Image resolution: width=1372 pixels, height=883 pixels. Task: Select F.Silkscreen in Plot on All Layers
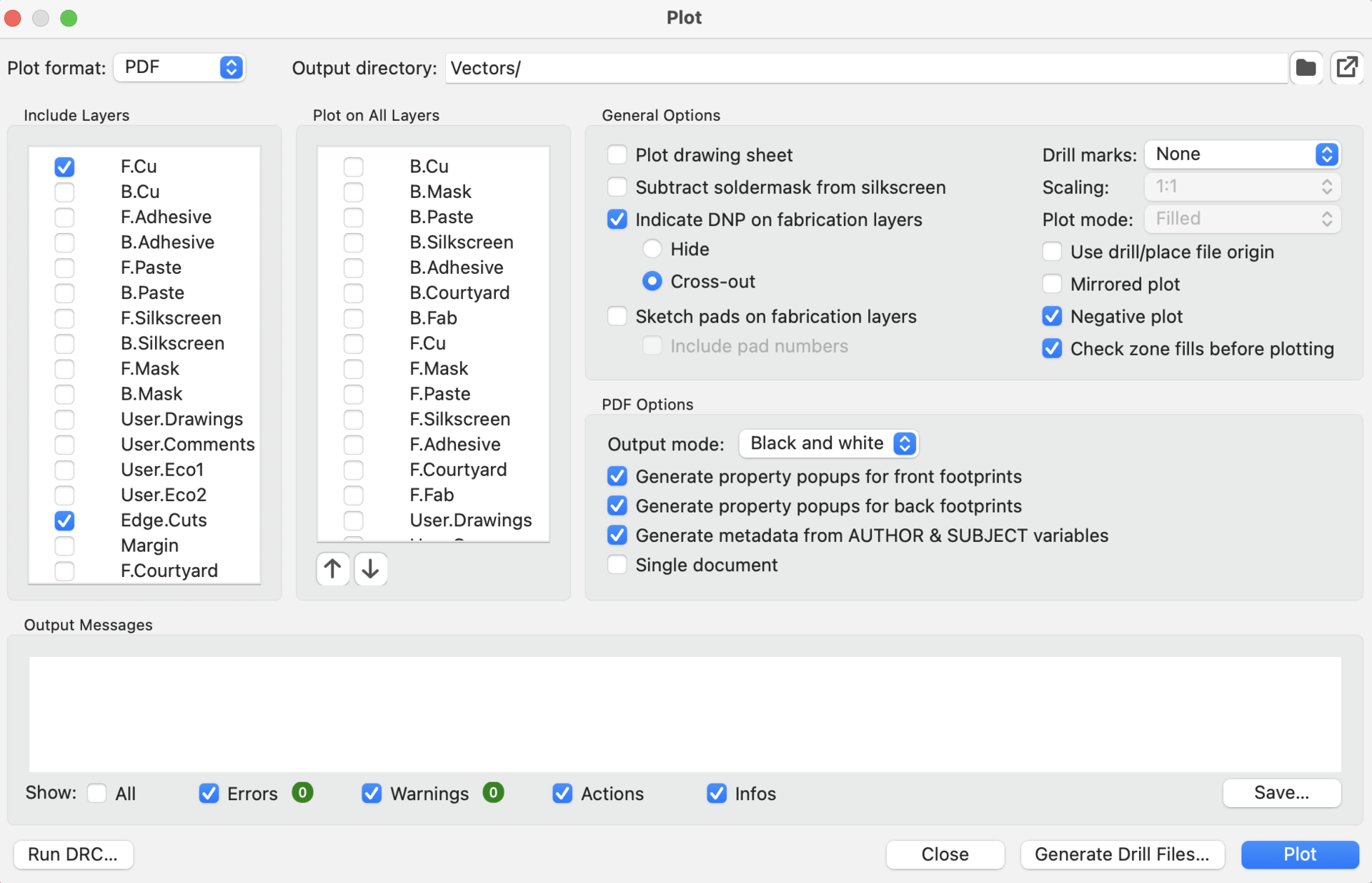click(x=459, y=419)
